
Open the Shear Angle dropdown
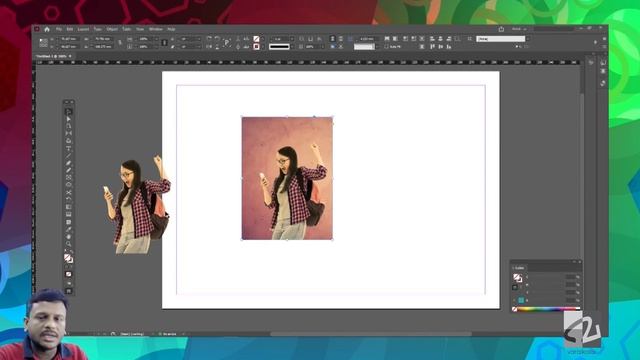pyautogui.click(x=199, y=47)
